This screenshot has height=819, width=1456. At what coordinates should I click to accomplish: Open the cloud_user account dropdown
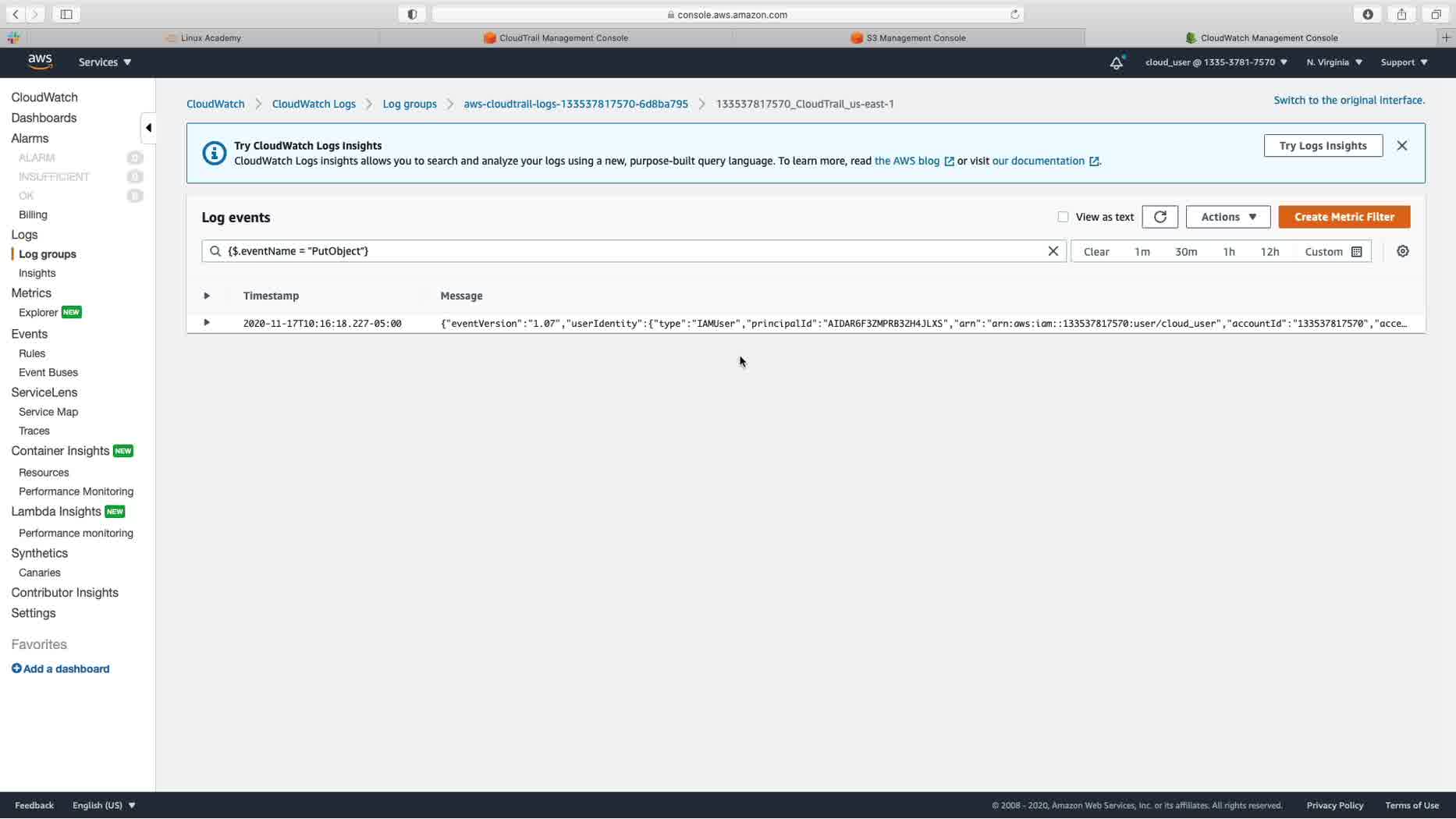point(1216,62)
